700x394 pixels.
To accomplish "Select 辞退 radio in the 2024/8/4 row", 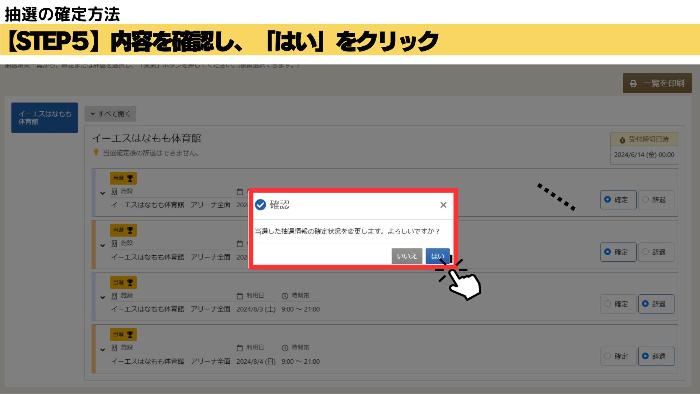I will (x=656, y=356).
